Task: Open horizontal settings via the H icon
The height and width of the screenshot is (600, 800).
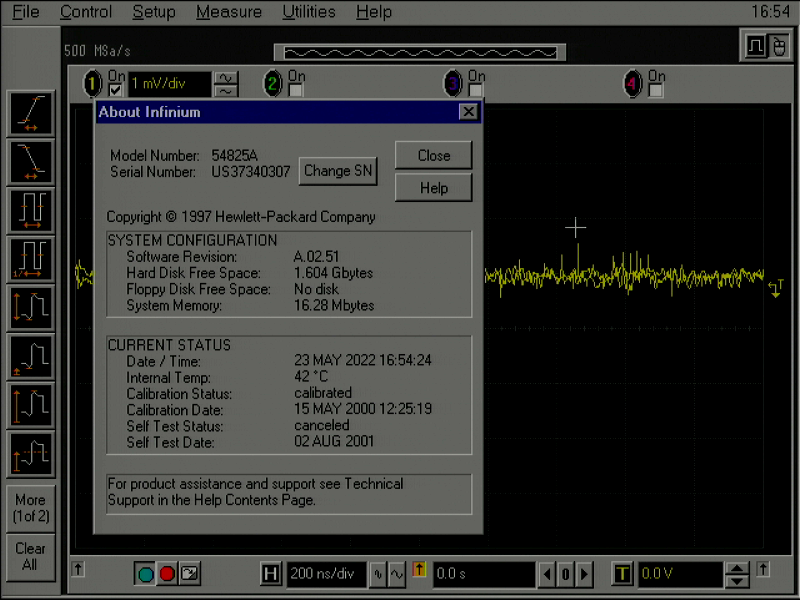Action: click(271, 574)
